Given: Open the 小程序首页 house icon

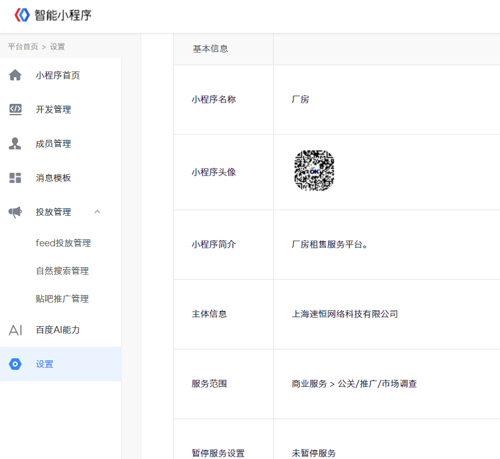Looking at the screenshot, I should click(x=15, y=75).
